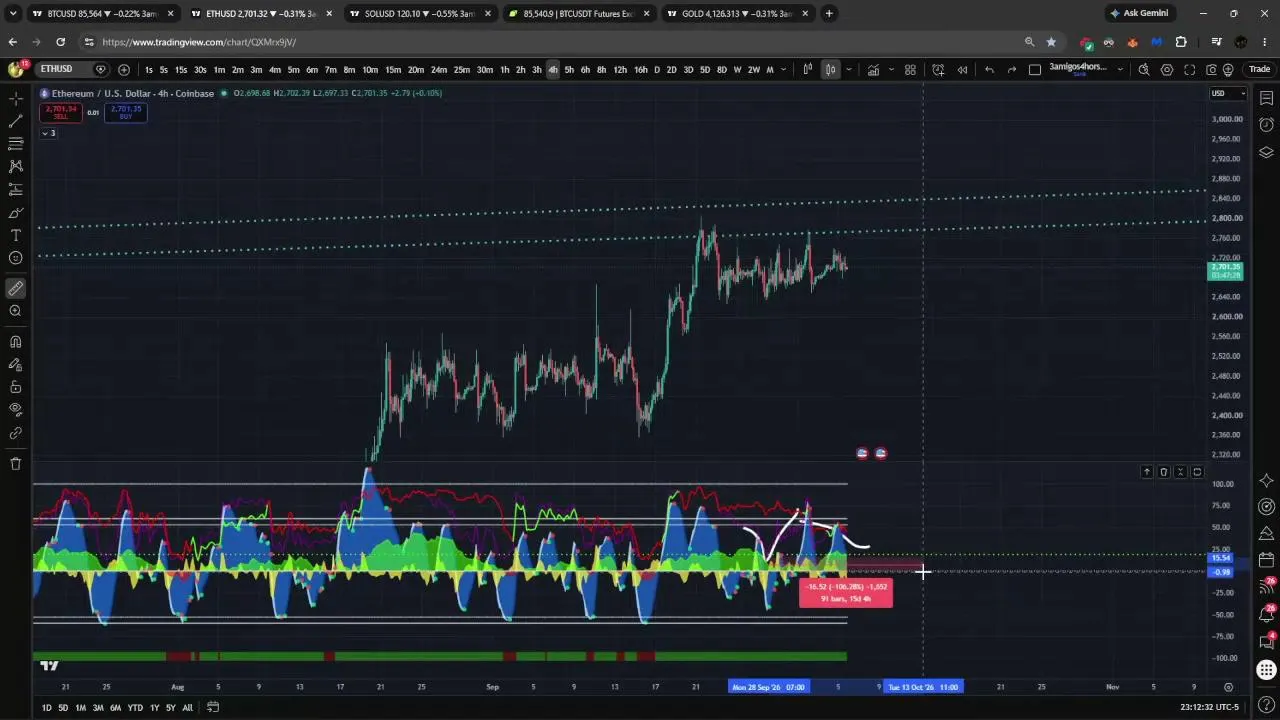Select the crosshair cursor tool
The height and width of the screenshot is (720, 1280).
(15, 98)
